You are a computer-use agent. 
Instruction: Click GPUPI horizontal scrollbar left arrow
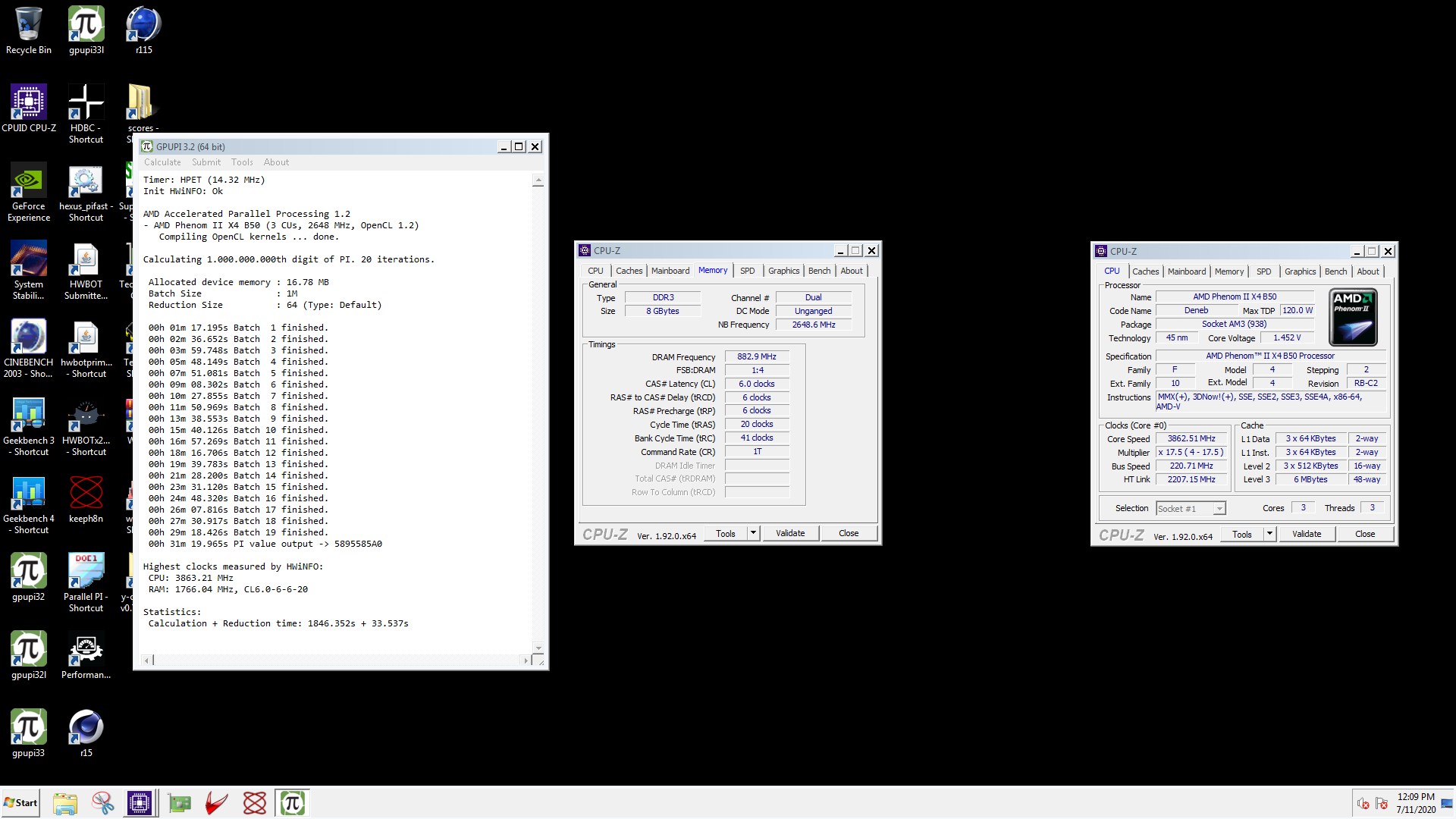[147, 661]
